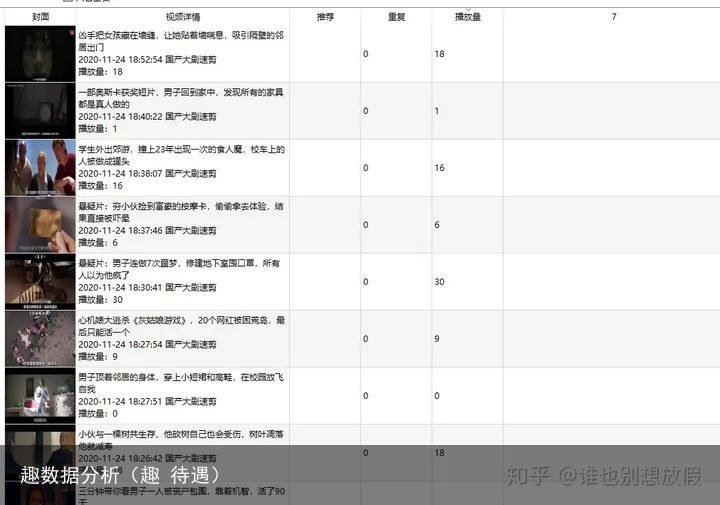Image resolution: width=720 pixels, height=505 pixels.
Task: Click 重复 value 0 in 灰姑娘游戏 row
Action: click(x=366, y=338)
